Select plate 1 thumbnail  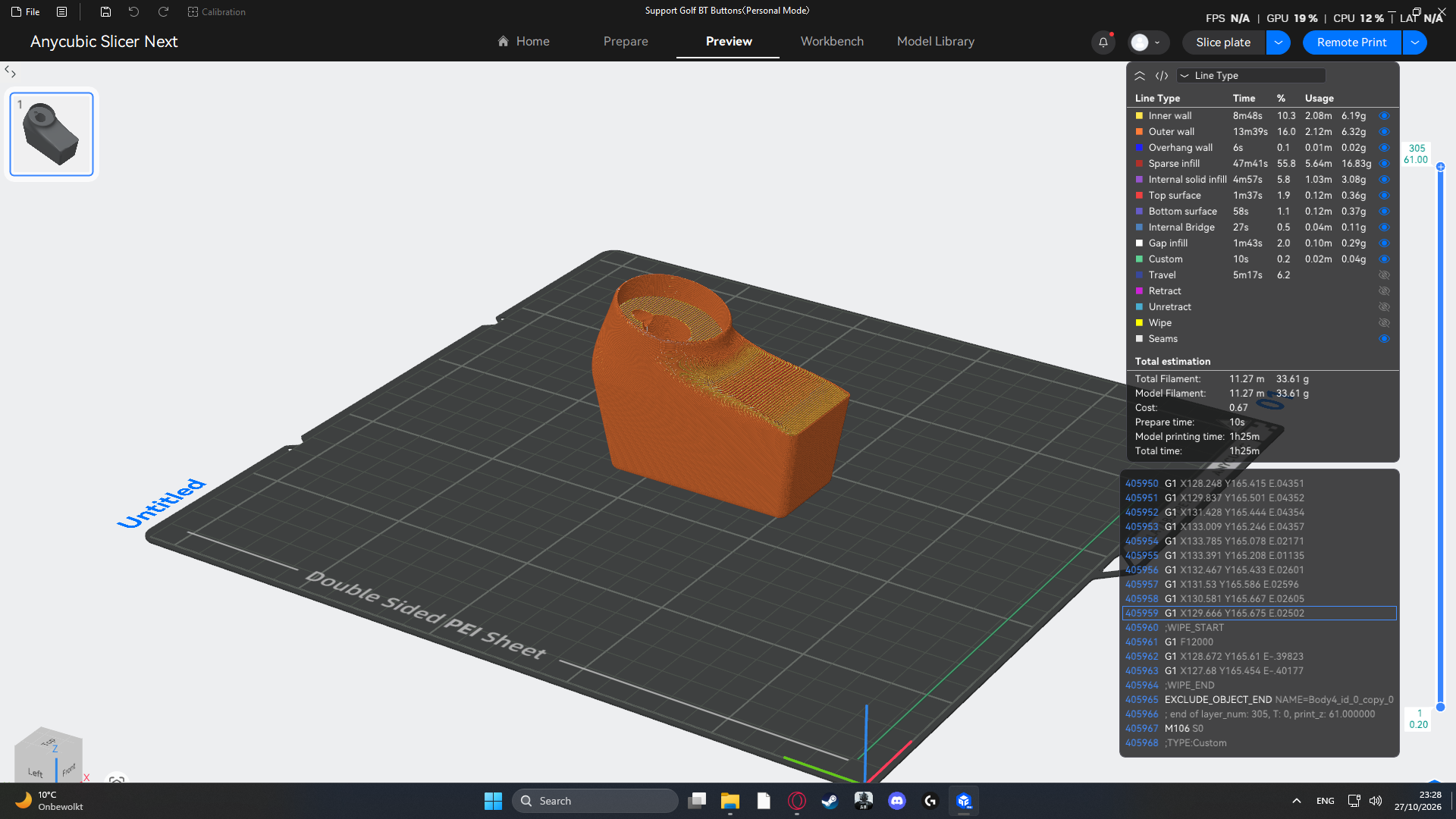tap(52, 134)
